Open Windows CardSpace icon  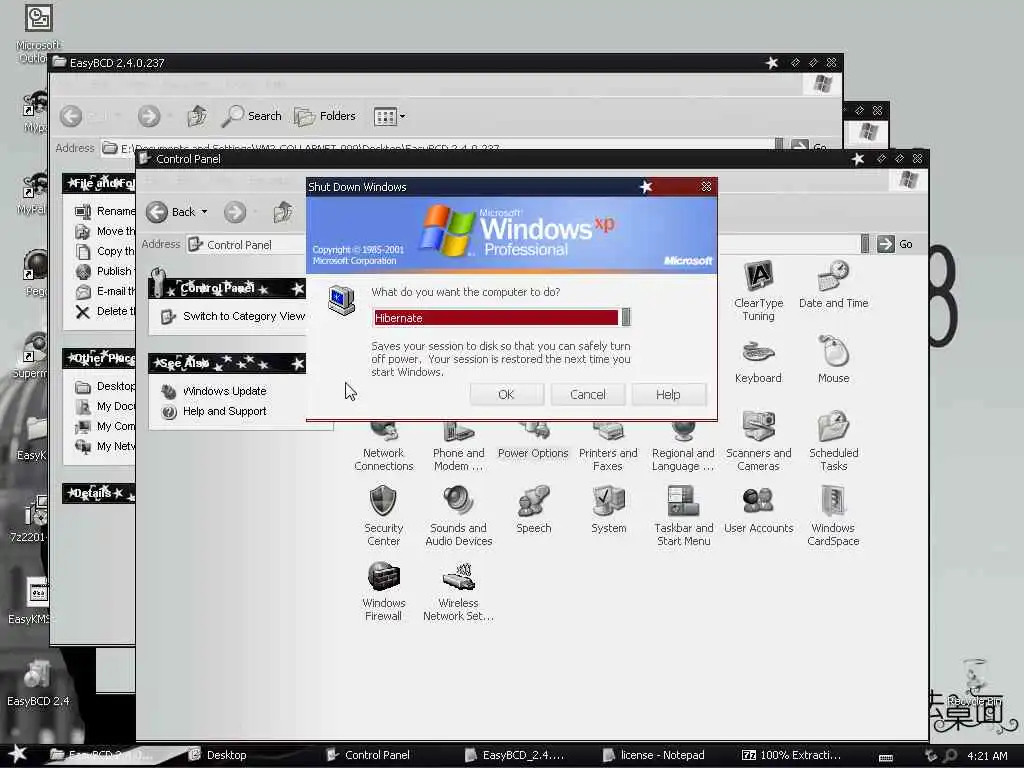coord(833,516)
